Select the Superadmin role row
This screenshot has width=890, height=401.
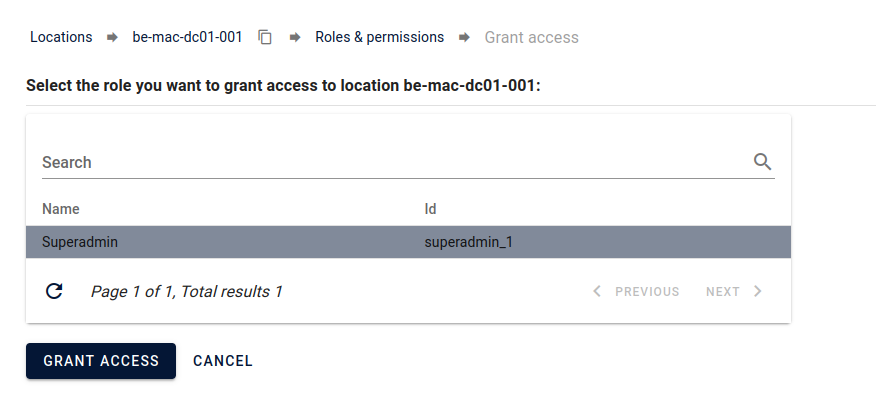click(x=408, y=242)
